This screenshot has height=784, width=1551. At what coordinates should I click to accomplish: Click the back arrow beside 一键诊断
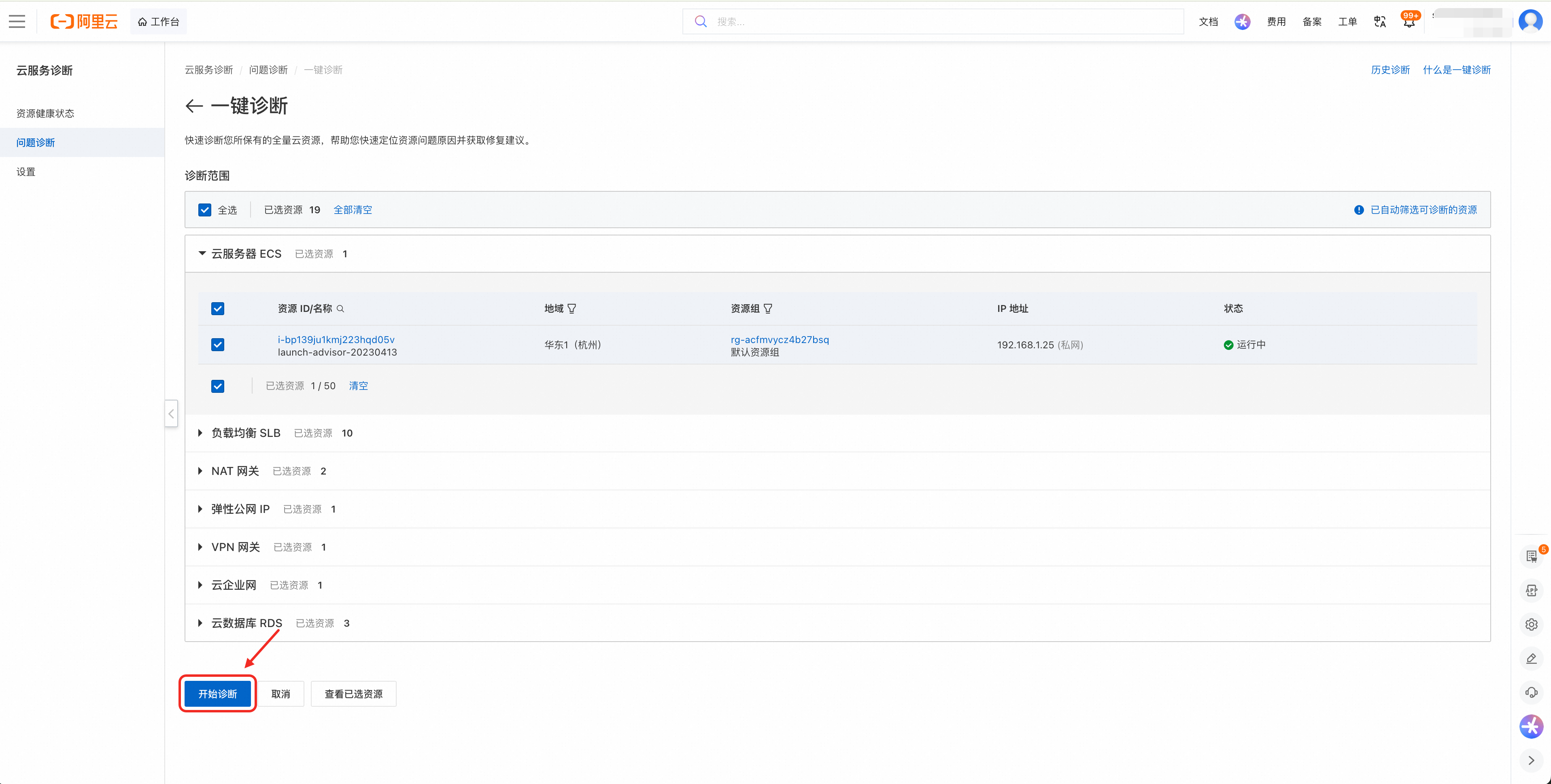pyautogui.click(x=194, y=106)
